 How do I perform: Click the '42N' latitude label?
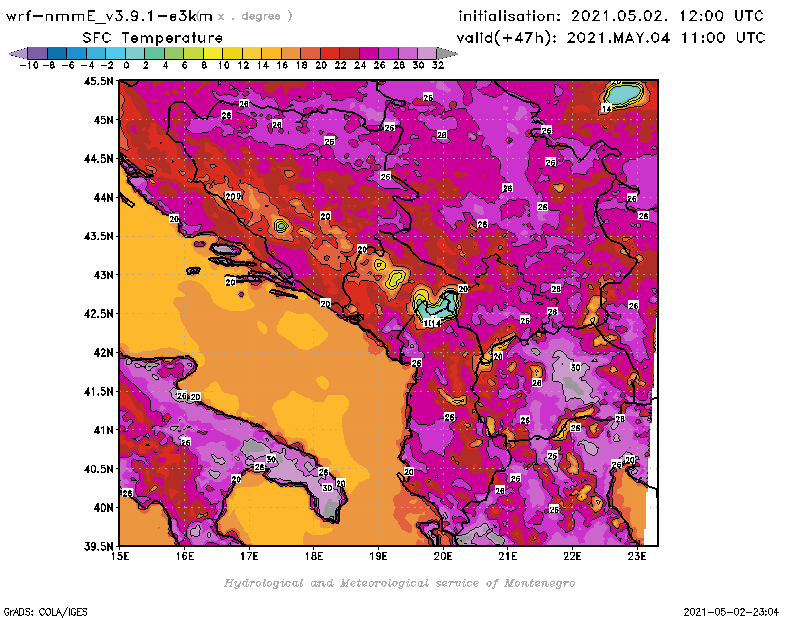pos(104,353)
